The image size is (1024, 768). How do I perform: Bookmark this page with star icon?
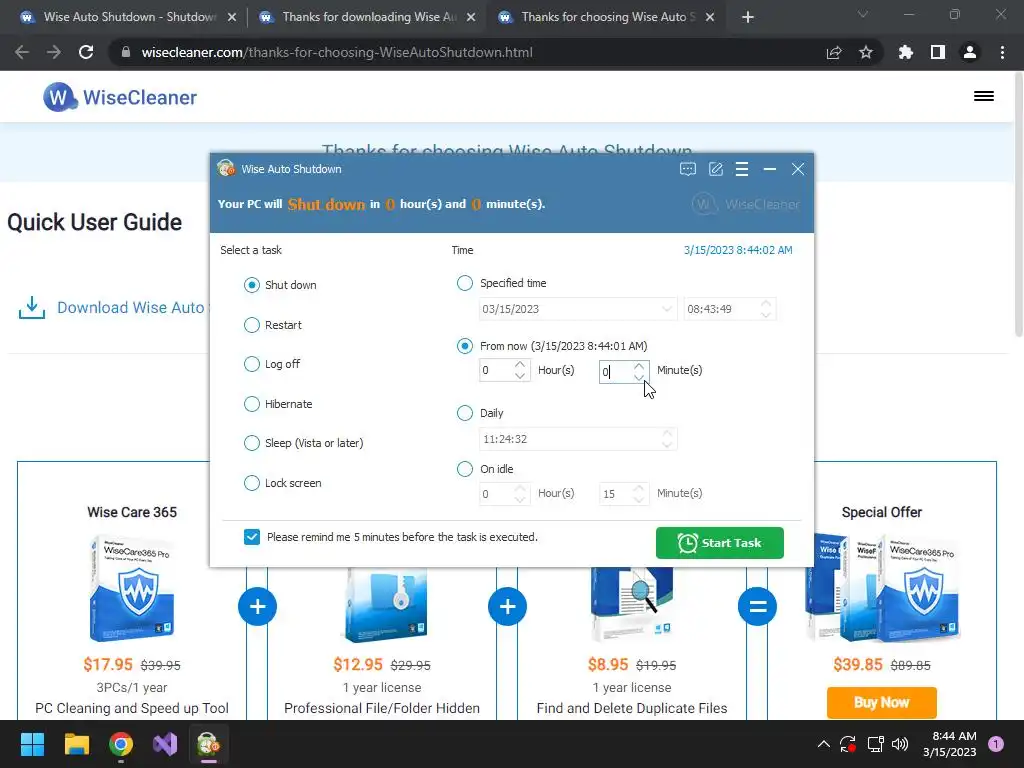pyautogui.click(x=866, y=52)
